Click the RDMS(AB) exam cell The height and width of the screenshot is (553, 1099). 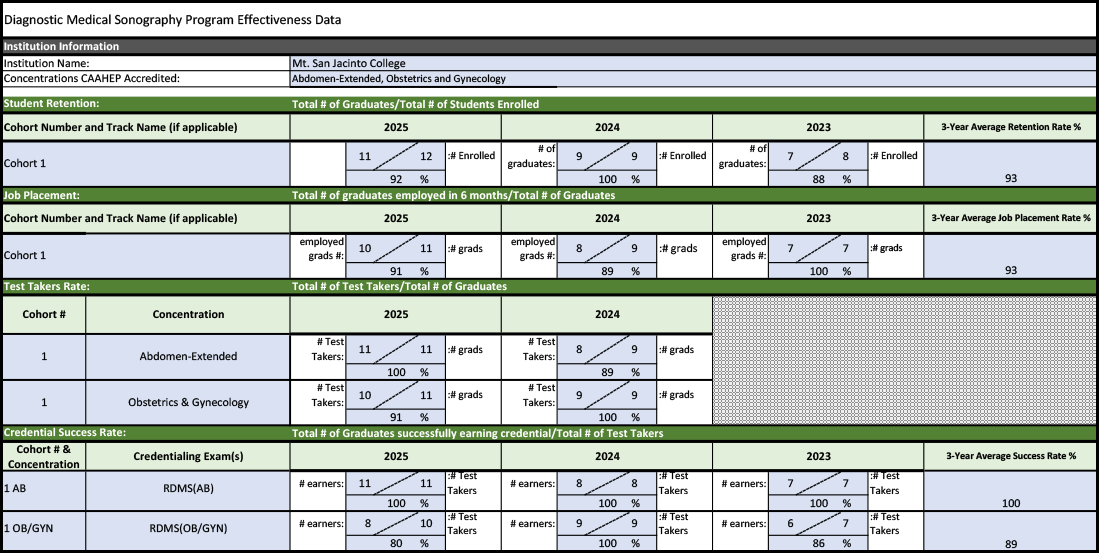188,489
